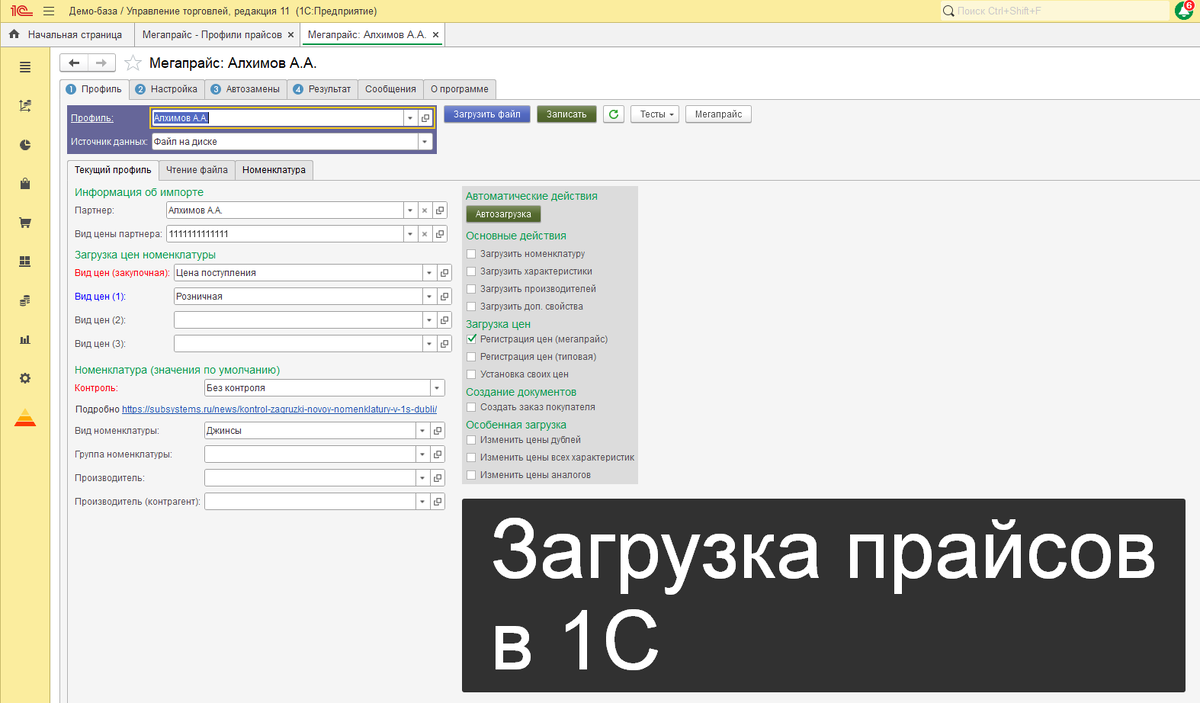This screenshot has width=1200, height=703.
Task: Expand the Контроль dropdown arrow
Action: click(438, 388)
